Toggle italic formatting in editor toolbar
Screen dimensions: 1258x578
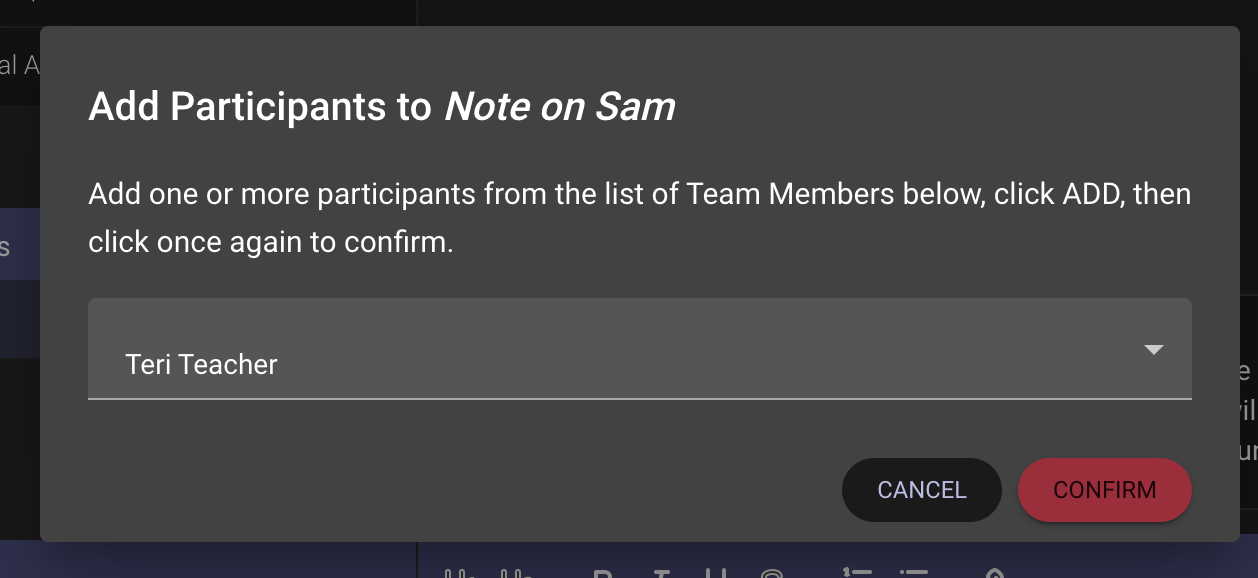click(660, 574)
